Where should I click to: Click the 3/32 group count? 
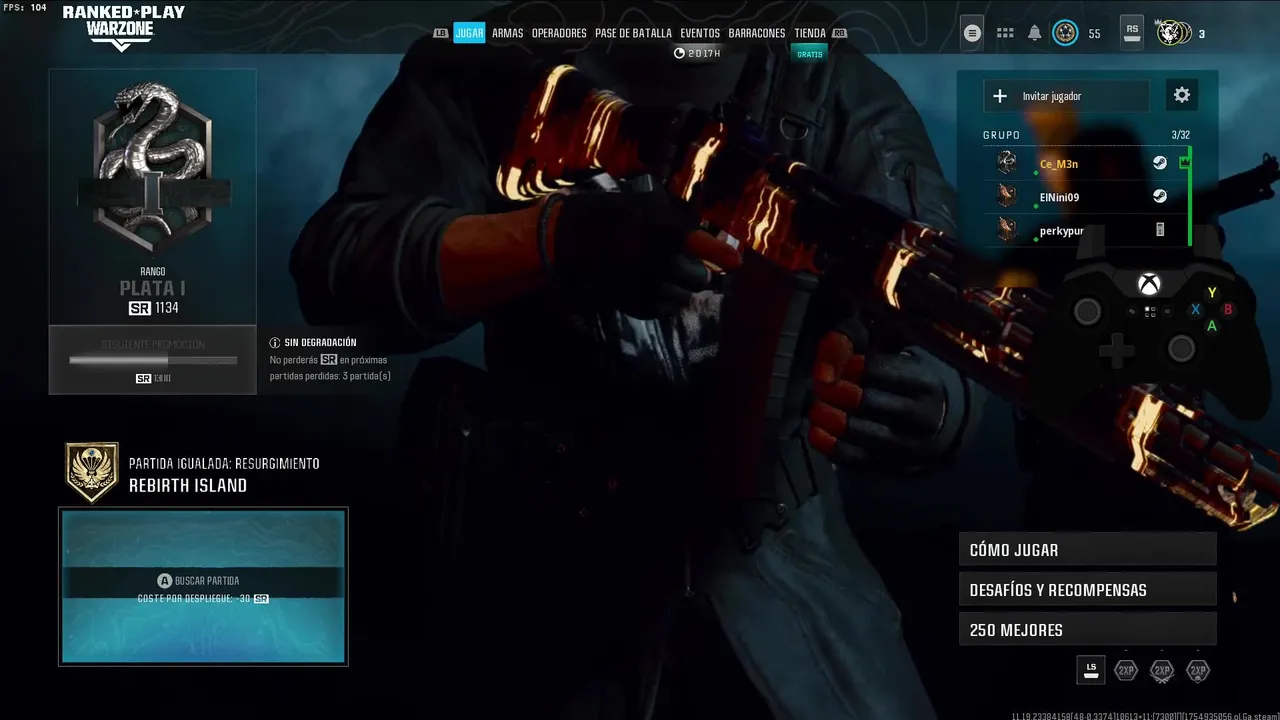point(1180,135)
